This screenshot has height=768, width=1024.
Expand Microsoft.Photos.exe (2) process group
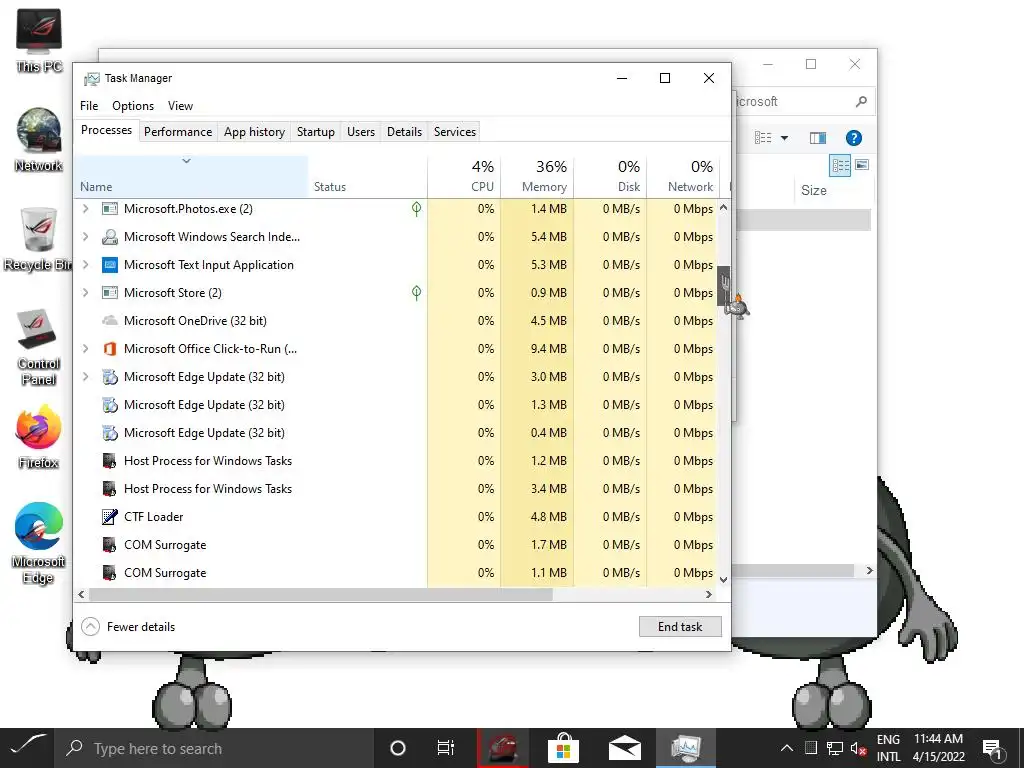[x=86, y=209]
